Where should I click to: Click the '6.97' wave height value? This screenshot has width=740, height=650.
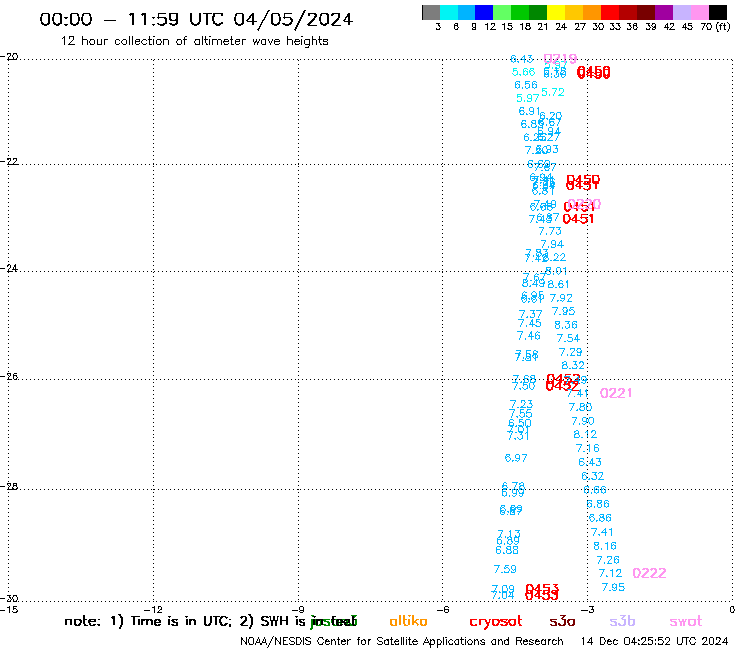(x=516, y=457)
